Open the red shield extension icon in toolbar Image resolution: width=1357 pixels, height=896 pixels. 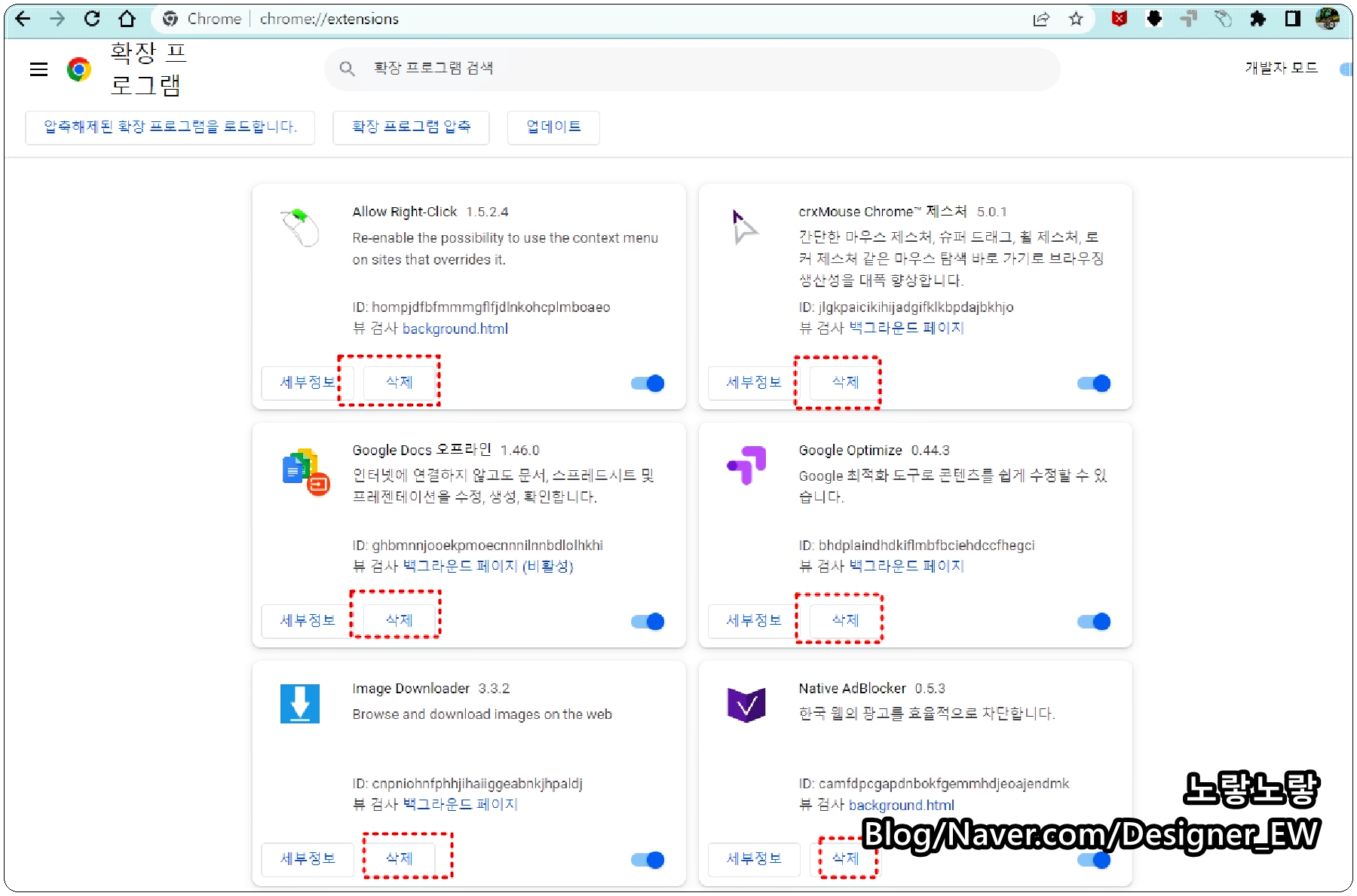click(x=1120, y=19)
